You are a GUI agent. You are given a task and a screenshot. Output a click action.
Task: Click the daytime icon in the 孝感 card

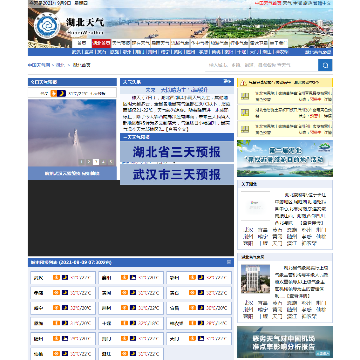(56, 293)
